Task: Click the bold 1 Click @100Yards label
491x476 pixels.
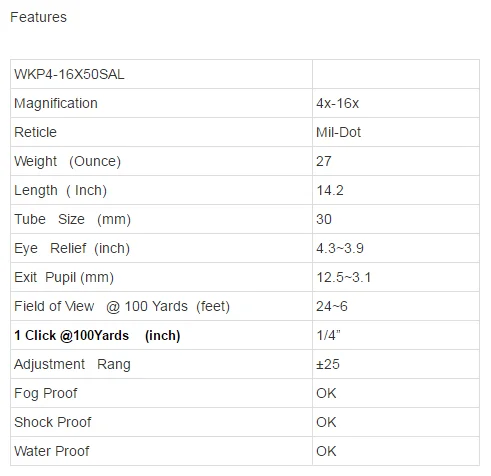Action: 97,335
